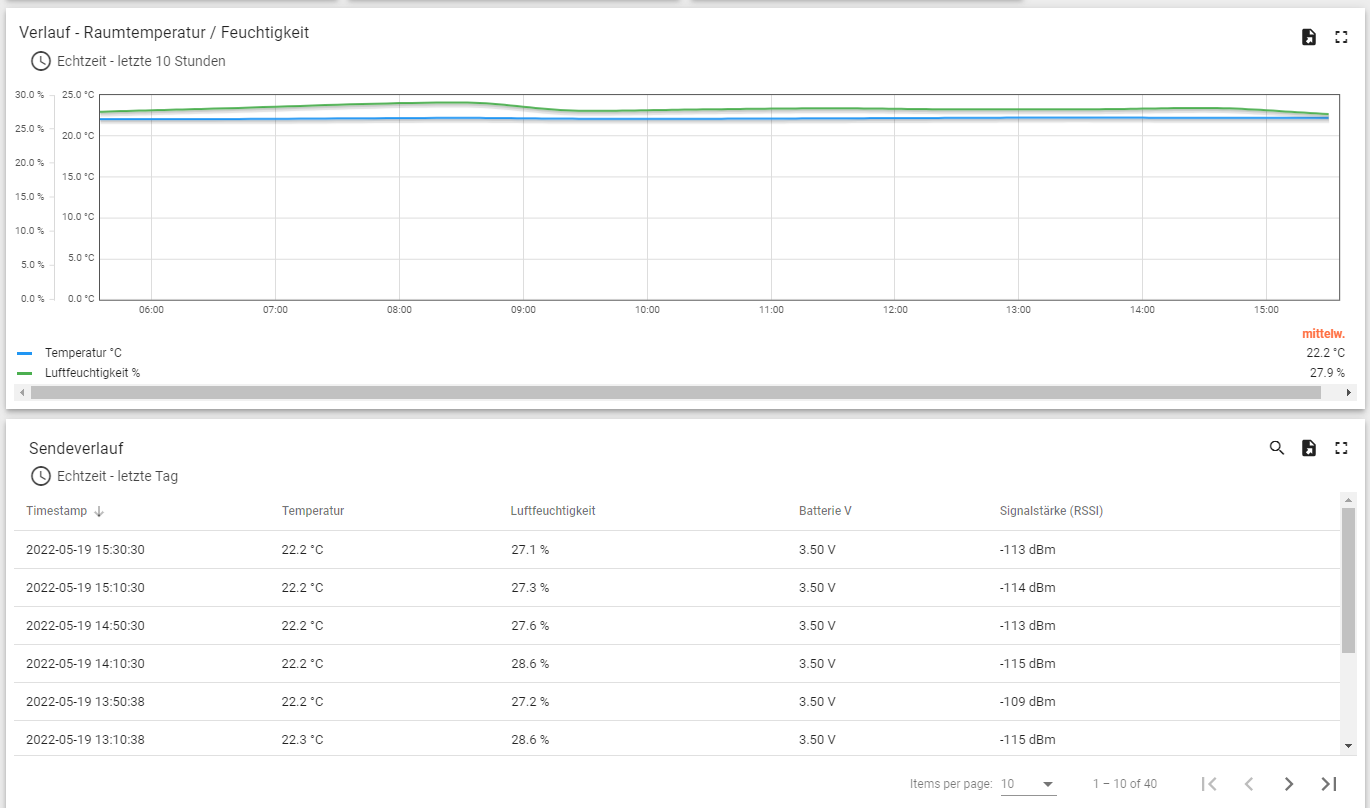Image resolution: width=1370 pixels, height=808 pixels.
Task: Click the chart legend horizontal scrollbar
Action: (675, 393)
